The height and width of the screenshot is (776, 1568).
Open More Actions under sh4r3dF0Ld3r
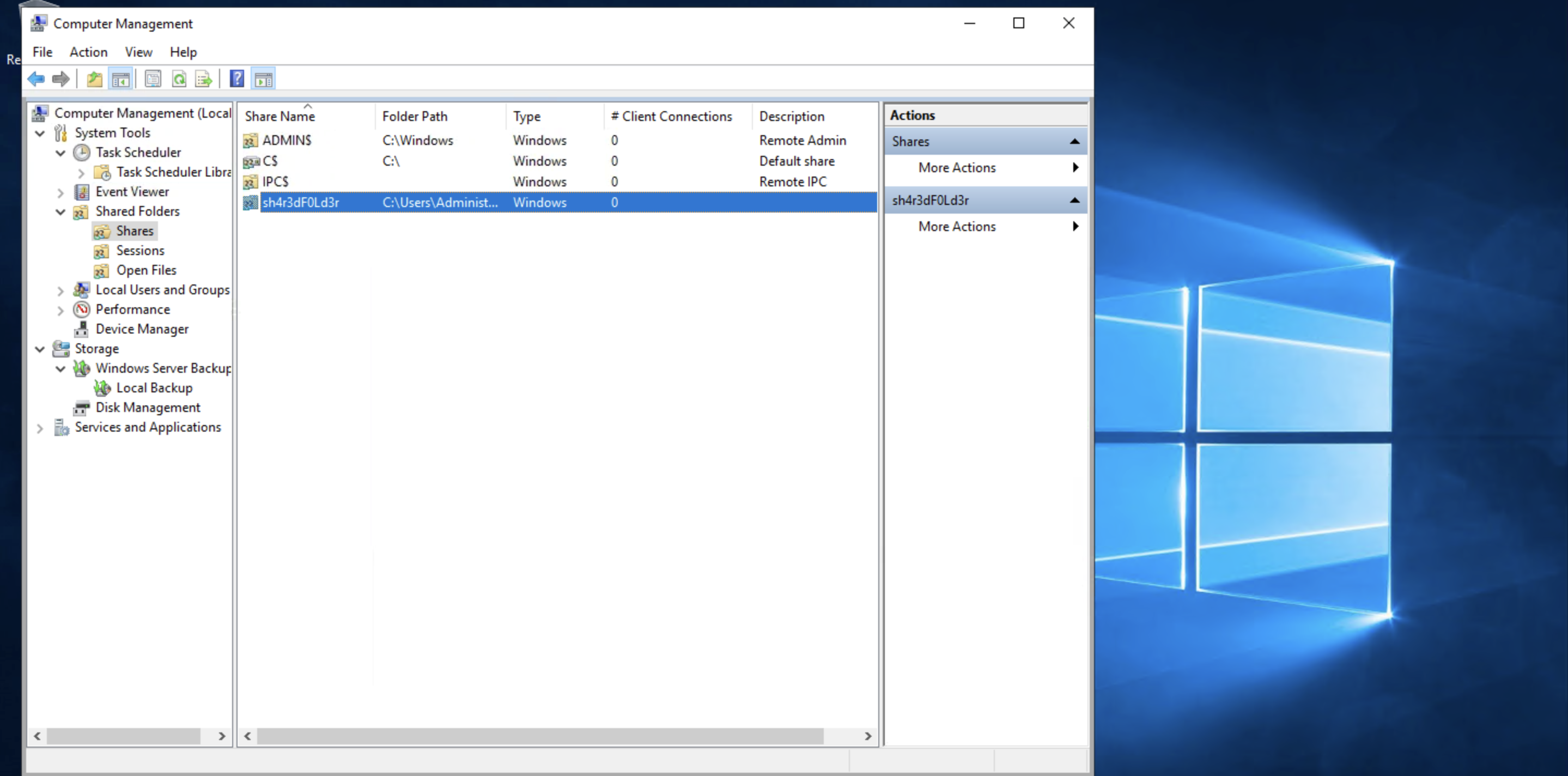pyautogui.click(x=957, y=226)
